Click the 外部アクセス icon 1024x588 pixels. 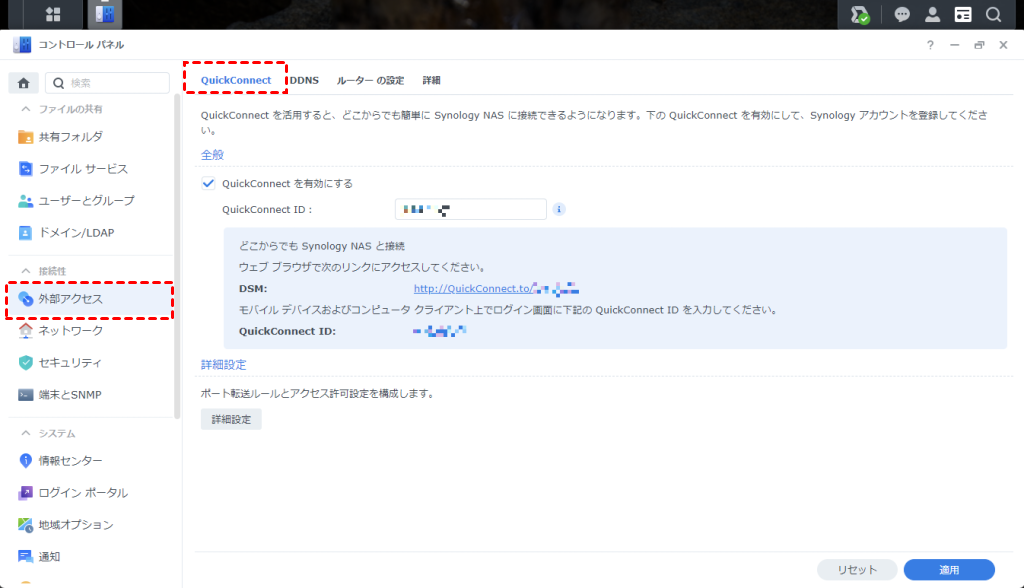pyautogui.click(x=25, y=299)
